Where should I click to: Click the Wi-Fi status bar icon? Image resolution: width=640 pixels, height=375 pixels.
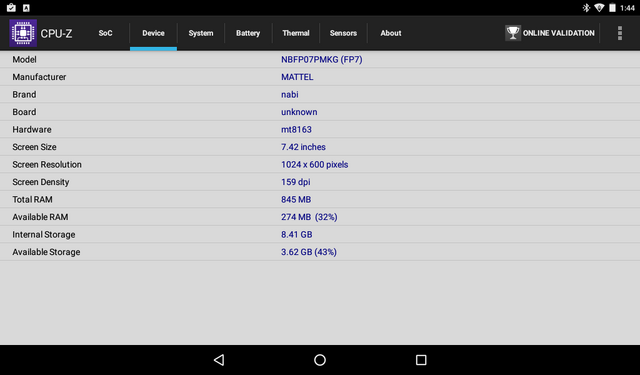click(599, 8)
